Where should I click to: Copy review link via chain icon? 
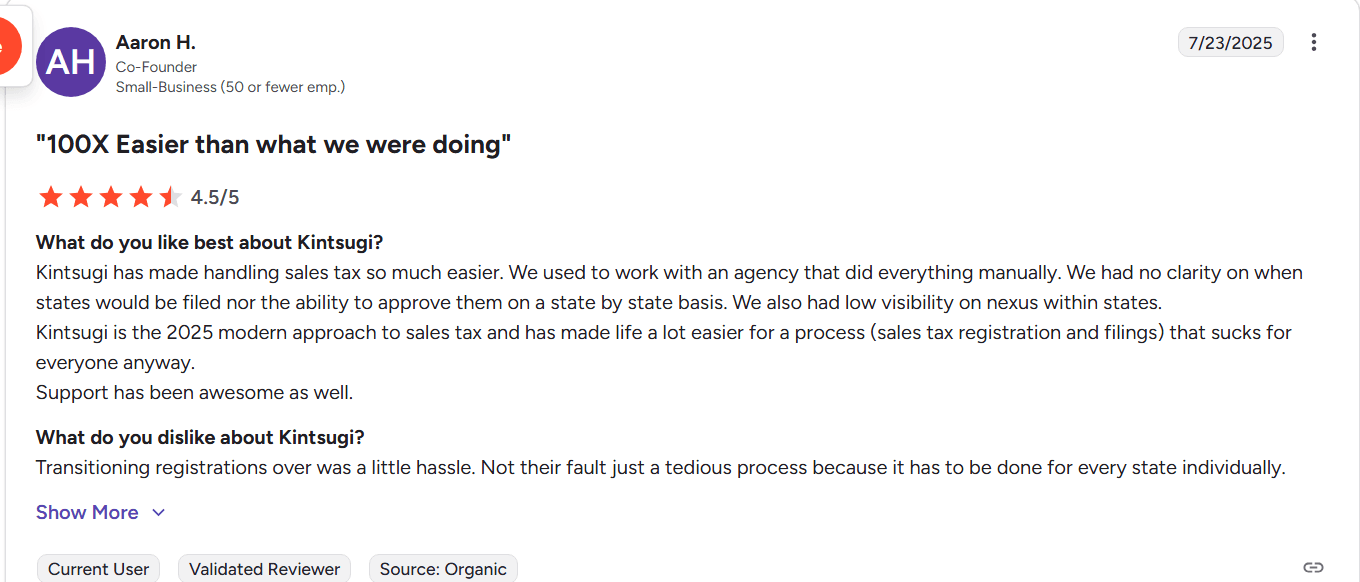pyautogui.click(x=1314, y=568)
